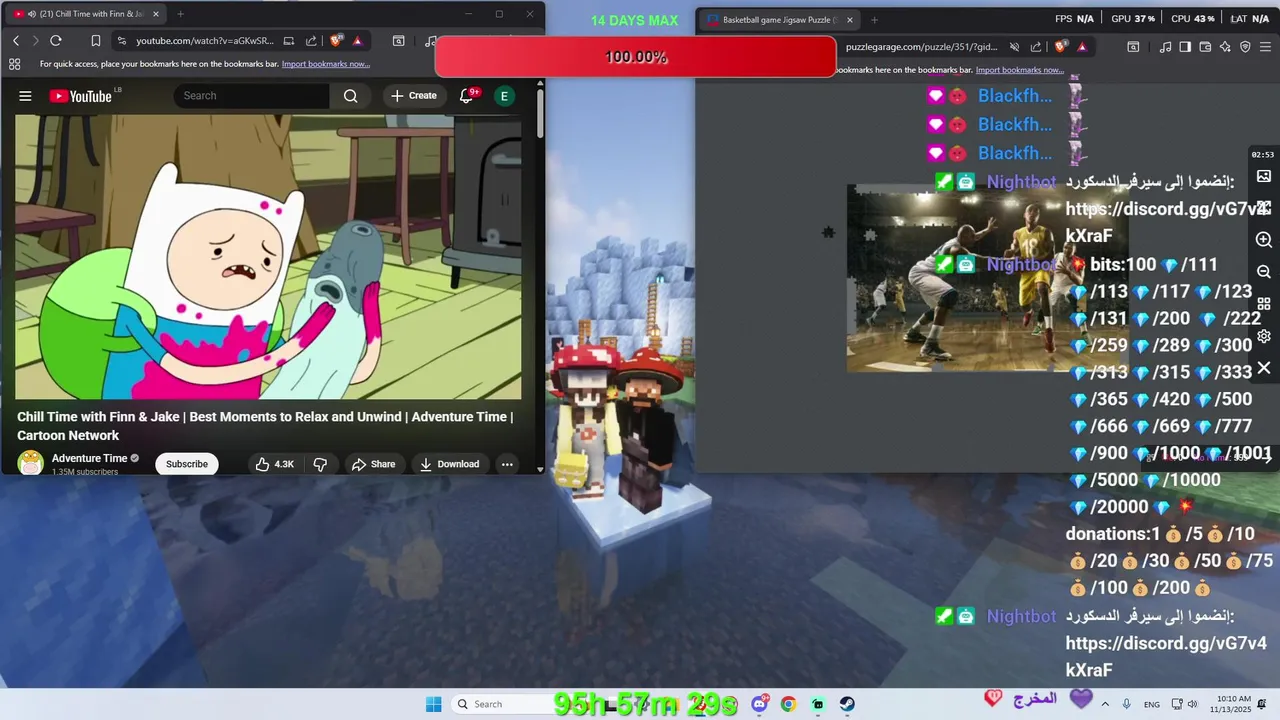This screenshot has height=720, width=1280.
Task: Open the Create menu on YouTube
Action: pyautogui.click(x=414, y=96)
